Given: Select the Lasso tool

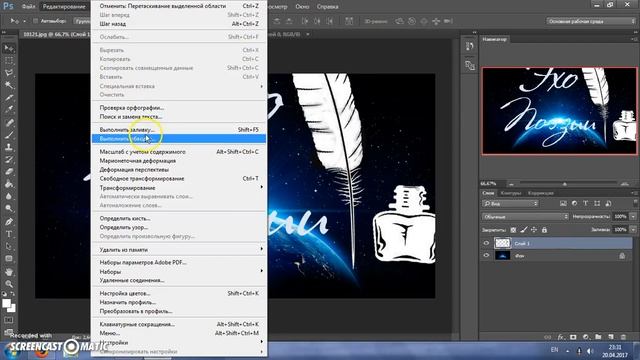Looking at the screenshot, I should (9, 73).
